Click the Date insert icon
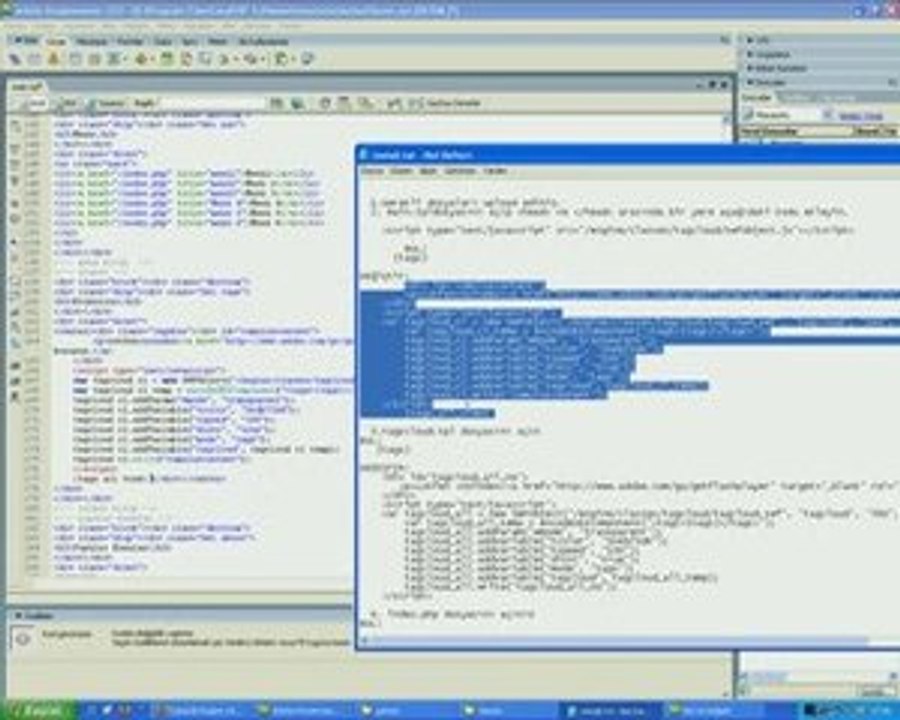This screenshot has width=900, height=720. point(166,59)
